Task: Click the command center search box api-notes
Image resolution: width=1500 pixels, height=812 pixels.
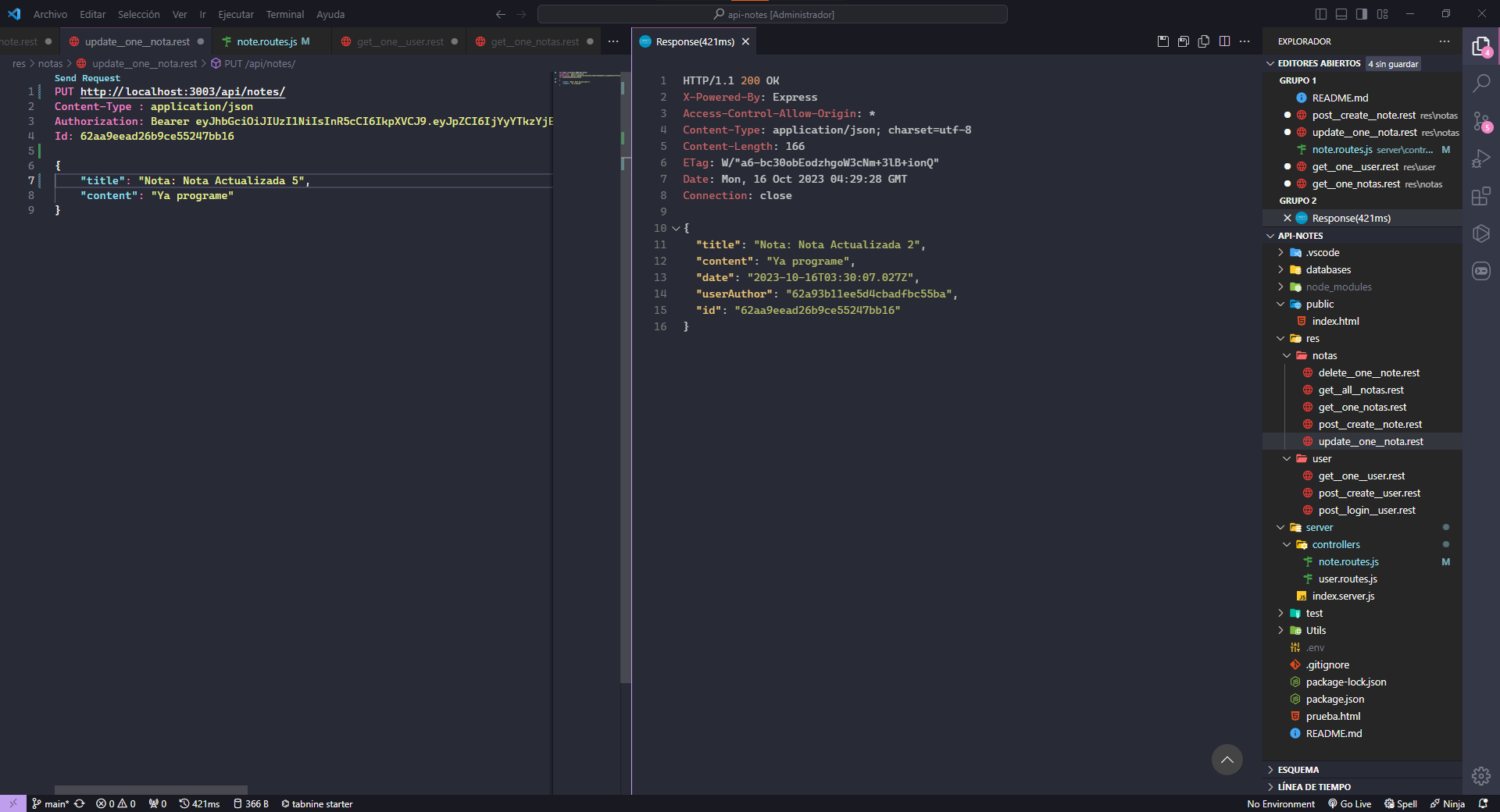Action: pyautogui.click(x=773, y=14)
